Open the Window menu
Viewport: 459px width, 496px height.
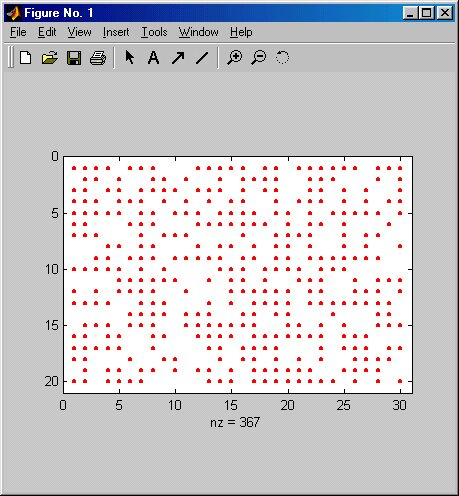pyautogui.click(x=198, y=32)
